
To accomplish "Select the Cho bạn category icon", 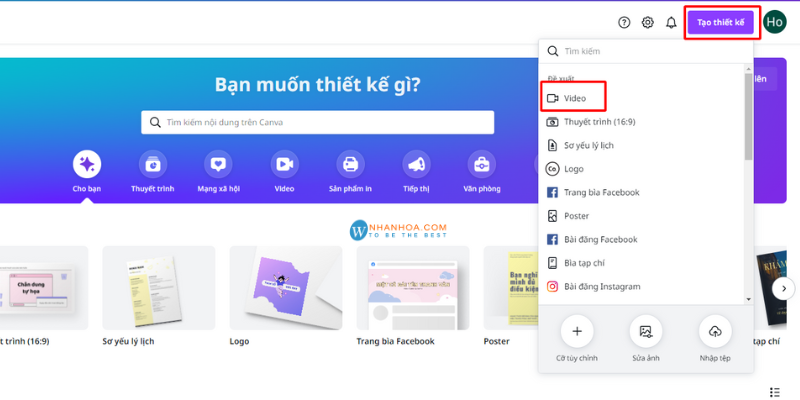I will pos(87,164).
